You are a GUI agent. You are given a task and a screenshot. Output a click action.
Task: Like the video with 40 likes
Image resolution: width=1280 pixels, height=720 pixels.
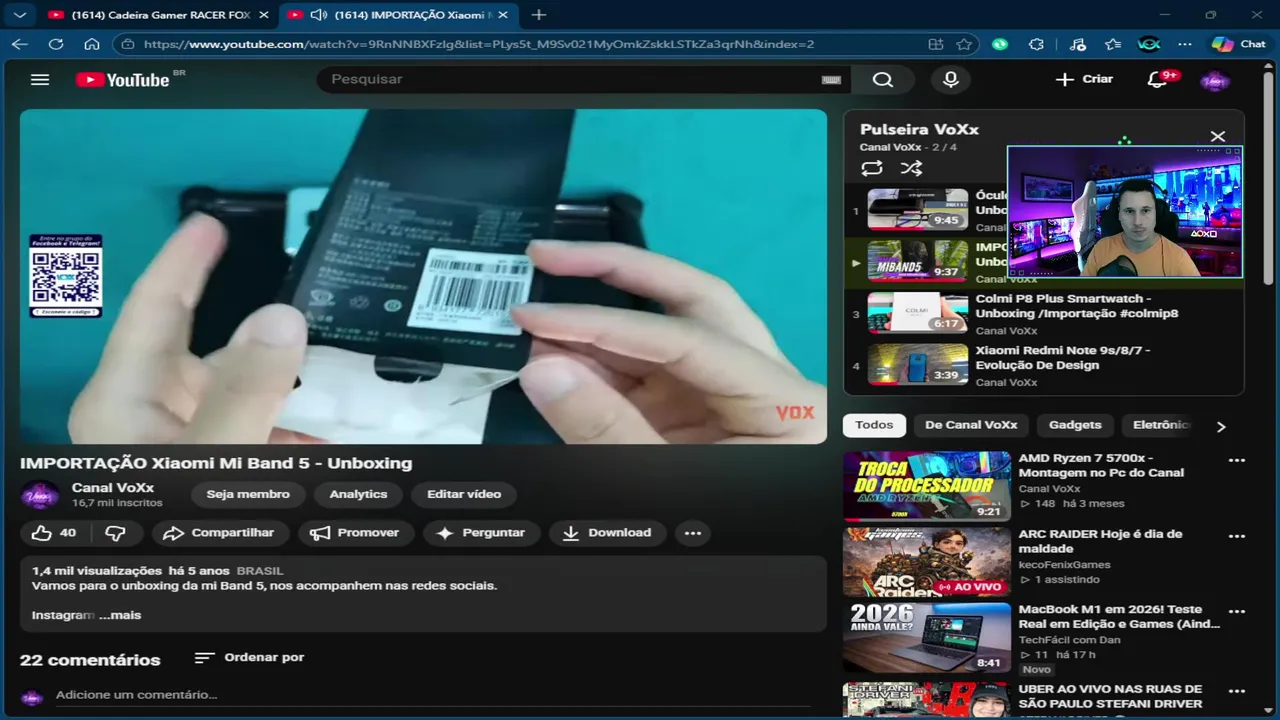54,533
